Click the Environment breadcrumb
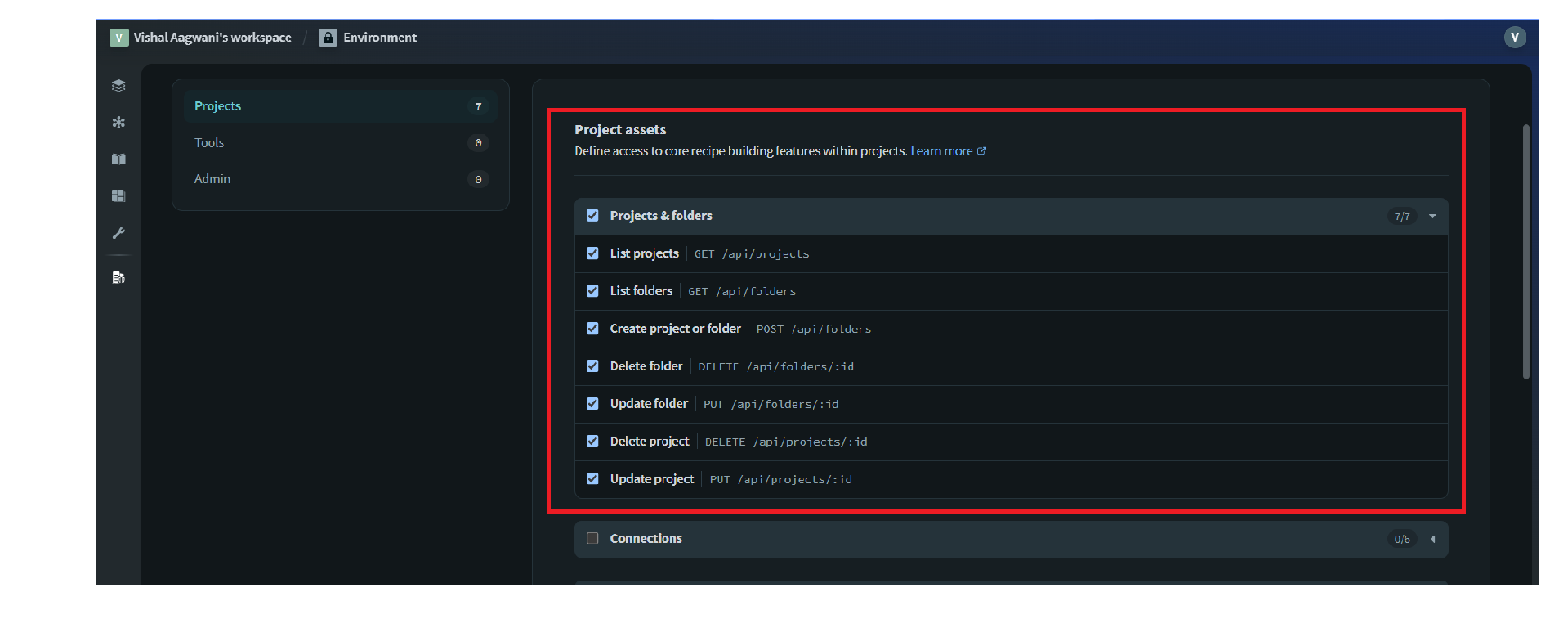 click(380, 38)
